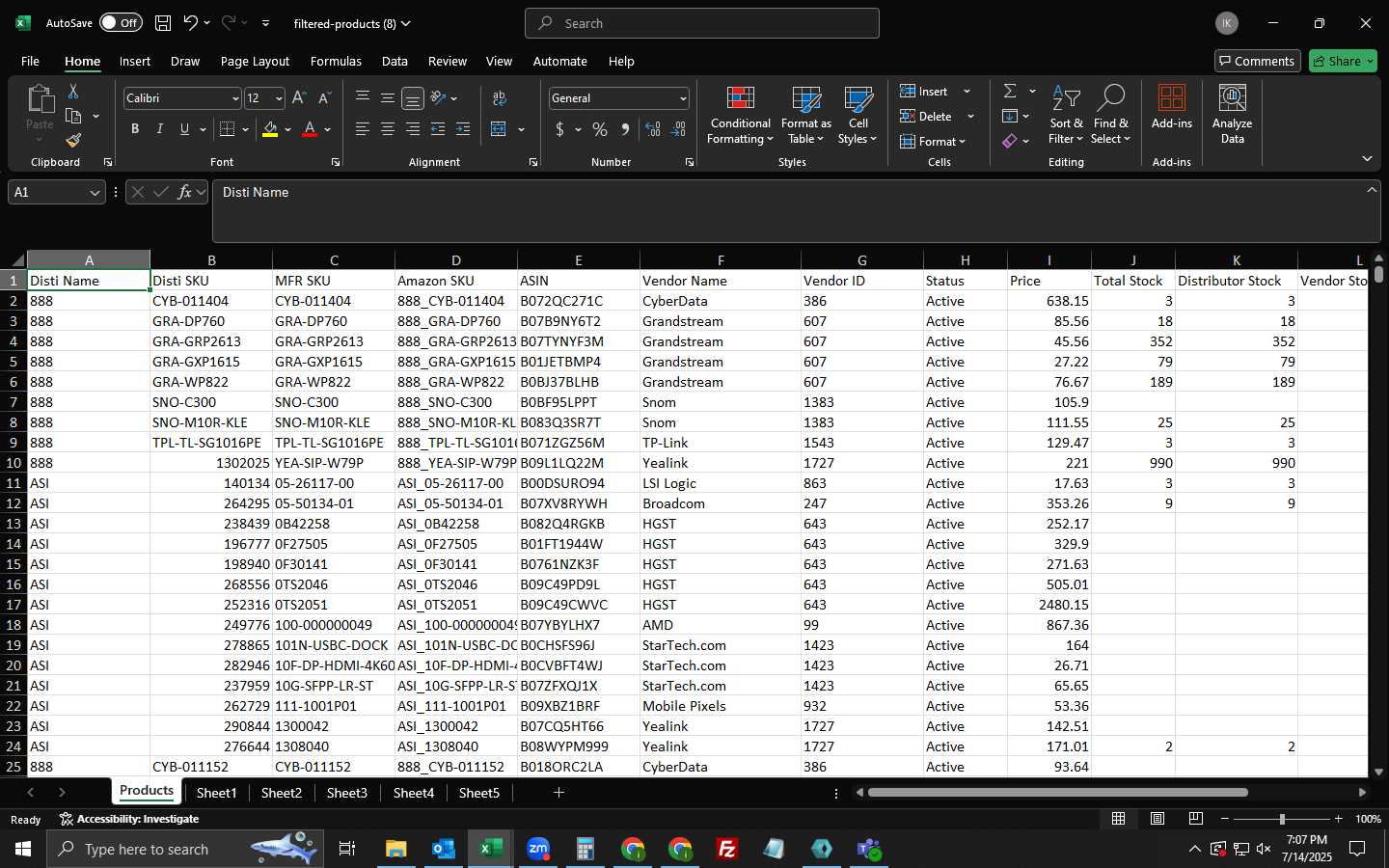Open Conditional Formatting dropdown
Screen dimensions: 1389x868
click(740, 115)
